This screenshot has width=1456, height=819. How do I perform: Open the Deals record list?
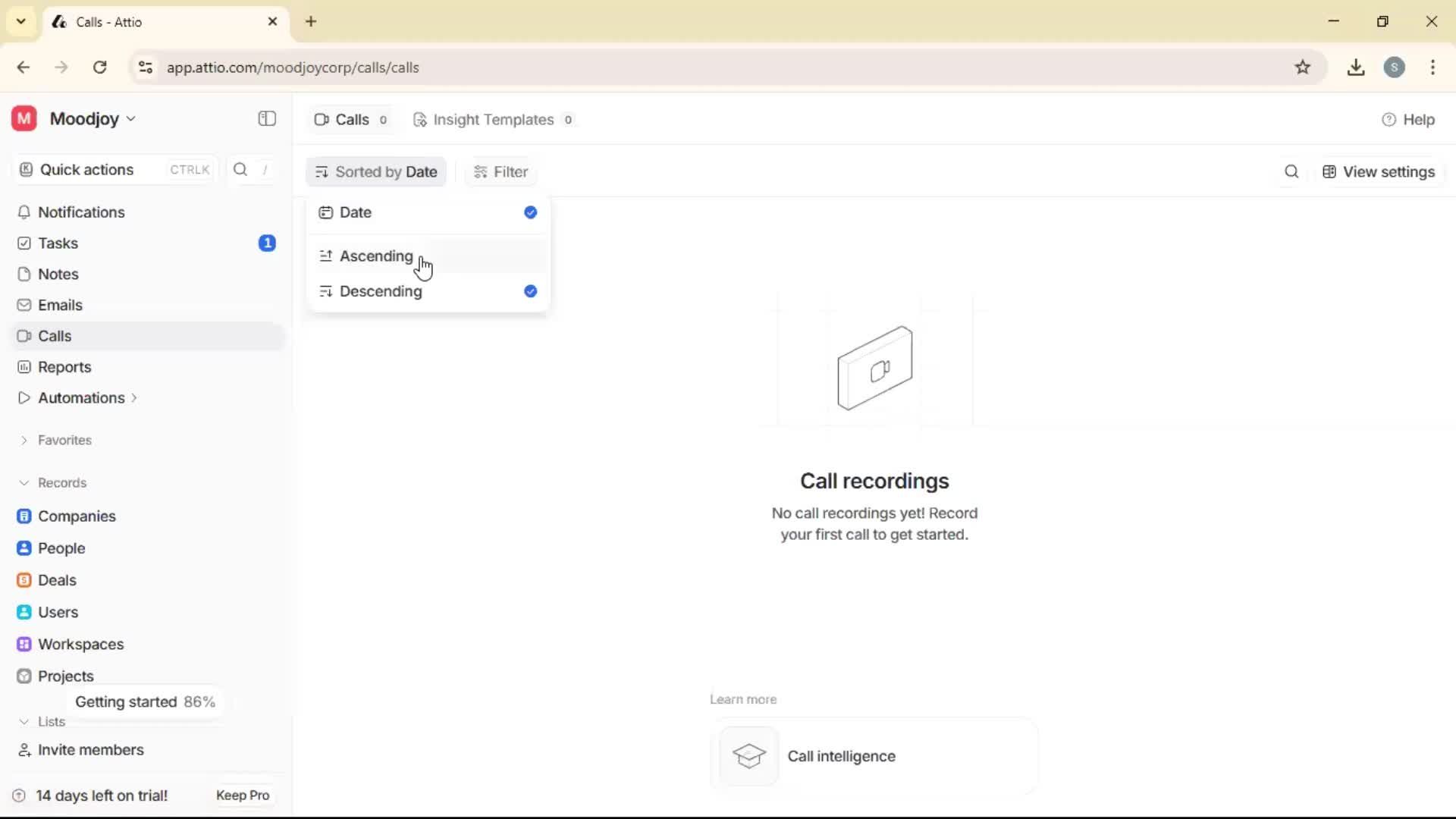[58, 580]
